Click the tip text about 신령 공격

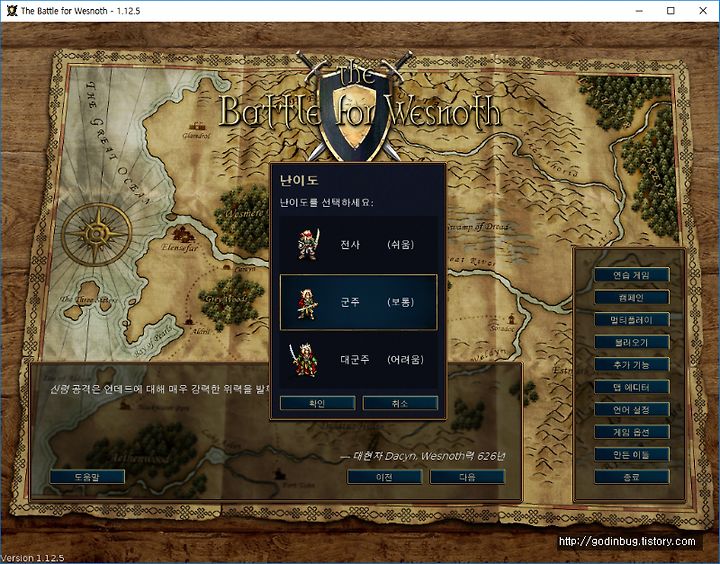pyautogui.click(x=160, y=389)
